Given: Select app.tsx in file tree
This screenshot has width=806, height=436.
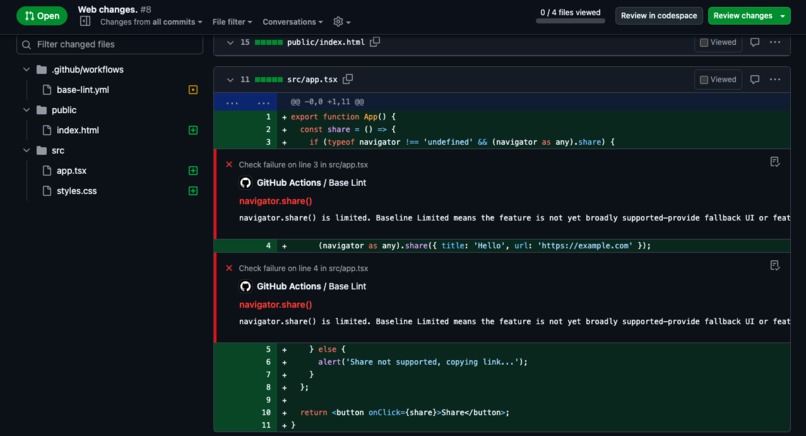Looking at the screenshot, I should (x=71, y=171).
